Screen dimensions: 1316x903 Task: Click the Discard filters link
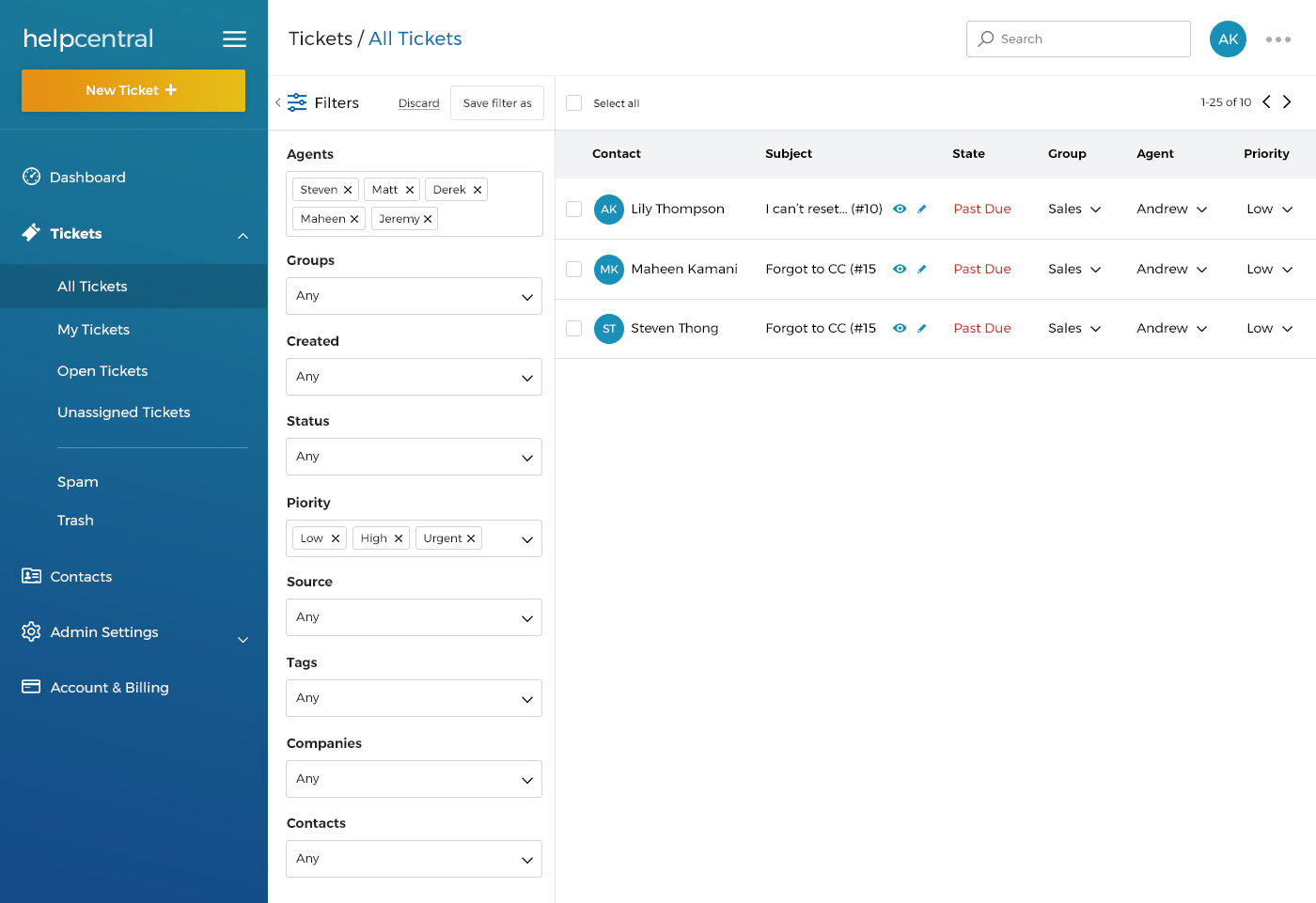[x=418, y=103]
